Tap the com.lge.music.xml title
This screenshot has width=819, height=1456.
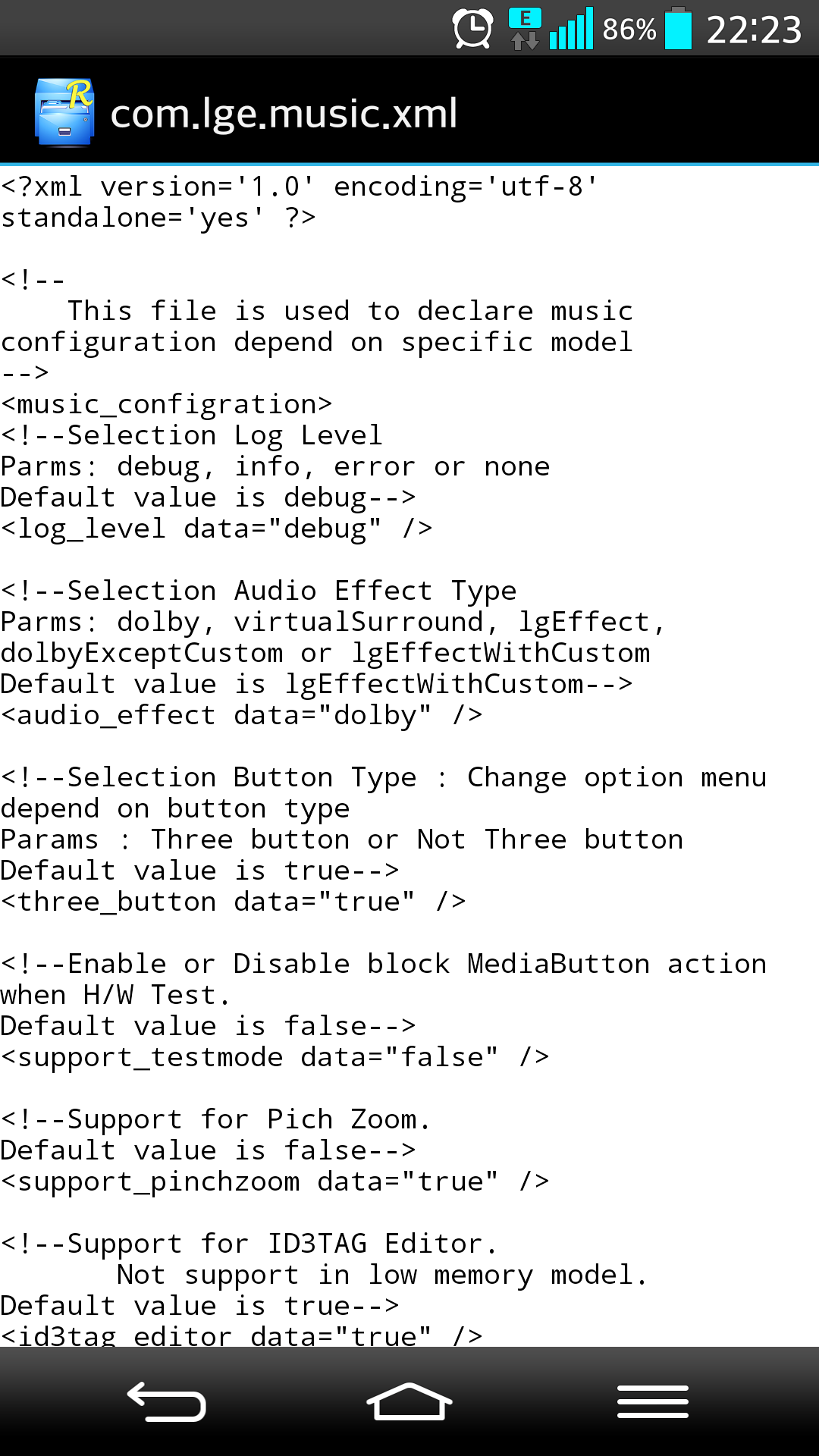284,114
